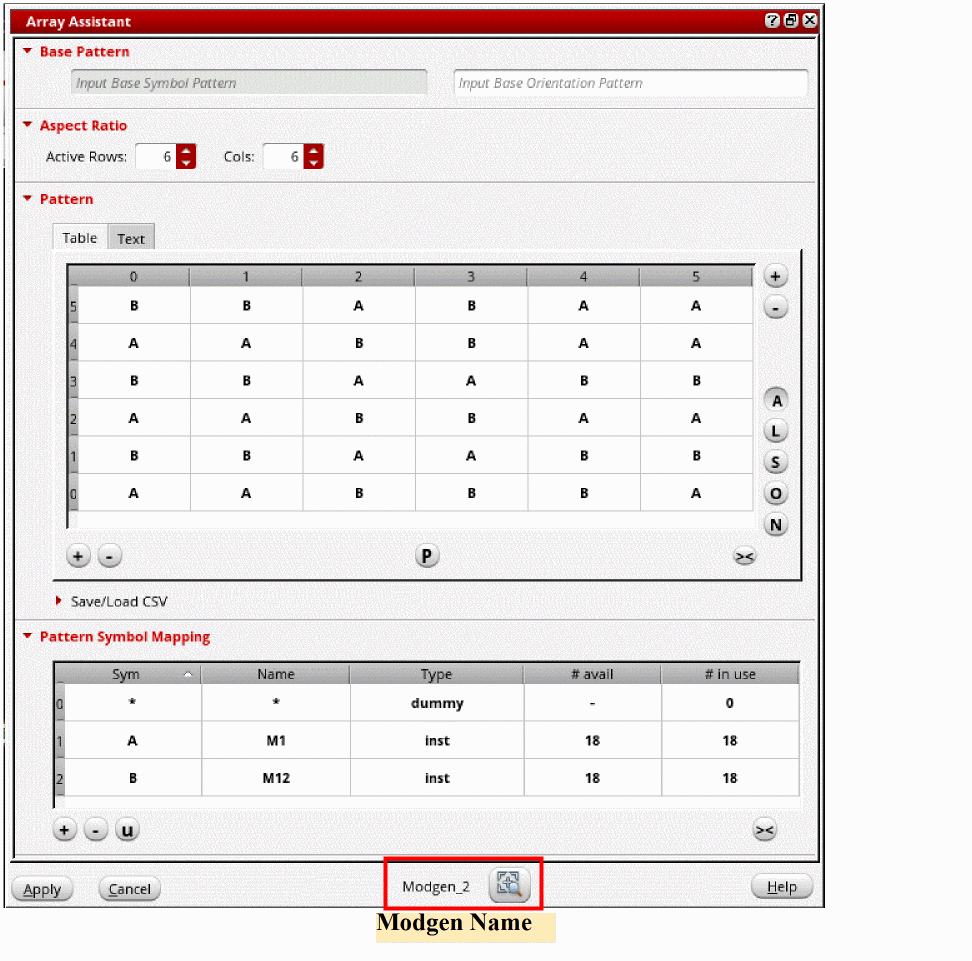The width and height of the screenshot is (972, 961).
Task: Increase Cols with up arrow
Action: pos(314,150)
